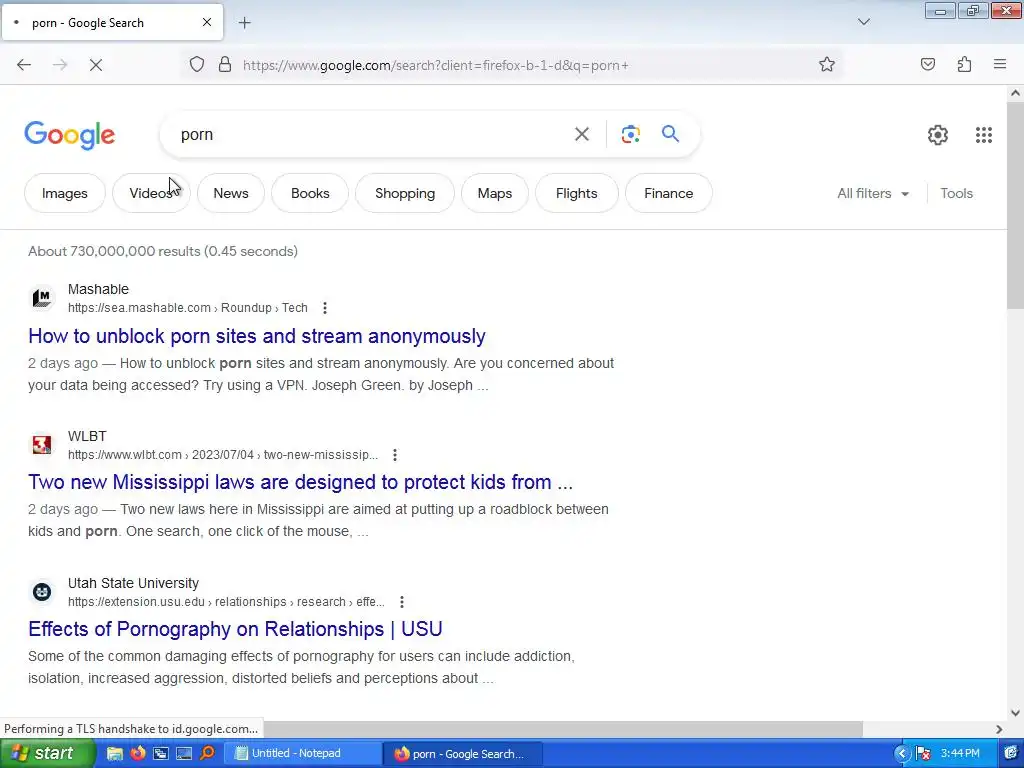Search by image with Google Lens
This screenshot has height=768, width=1024.
coord(630,135)
